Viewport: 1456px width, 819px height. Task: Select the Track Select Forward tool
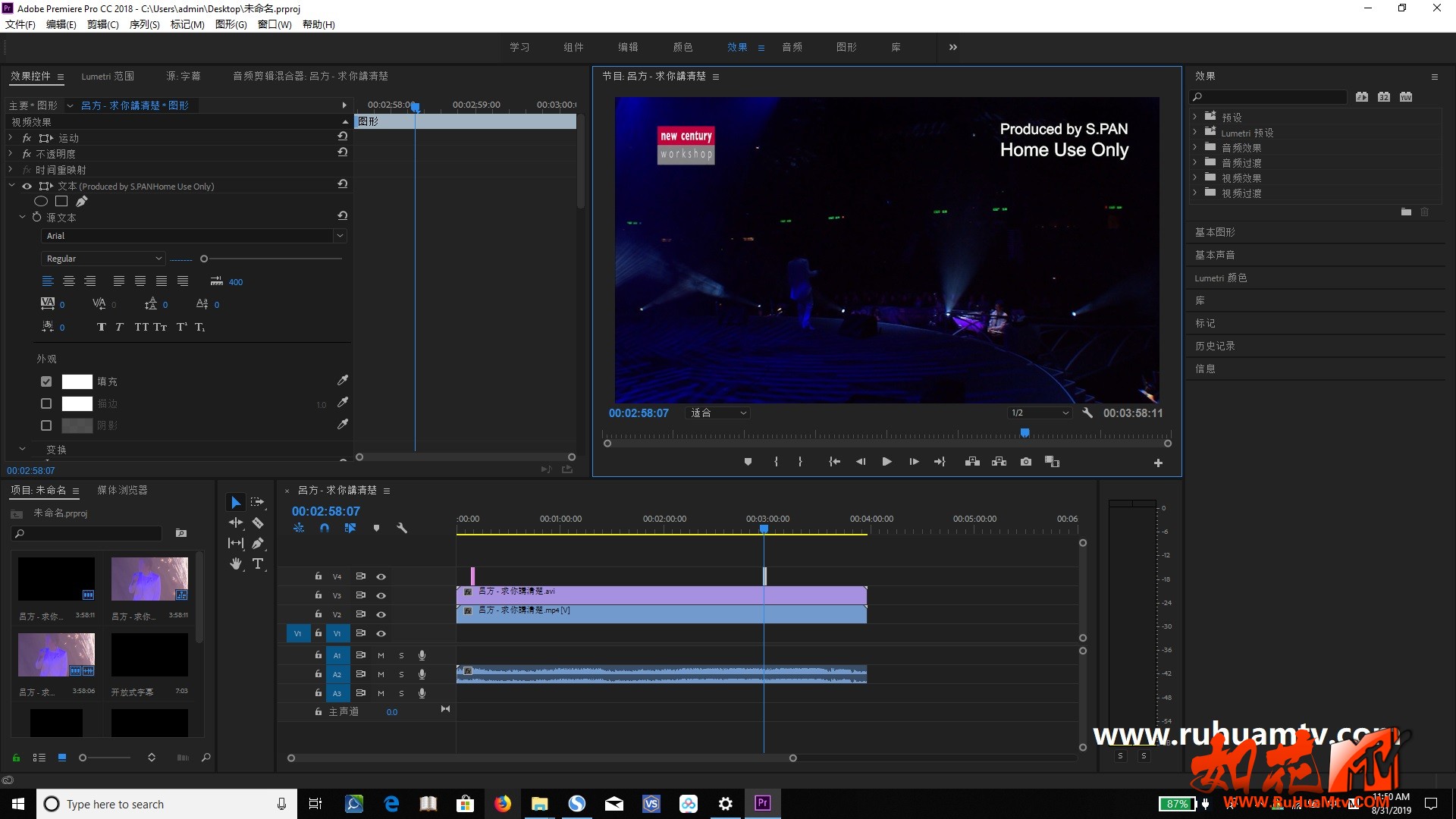[258, 502]
